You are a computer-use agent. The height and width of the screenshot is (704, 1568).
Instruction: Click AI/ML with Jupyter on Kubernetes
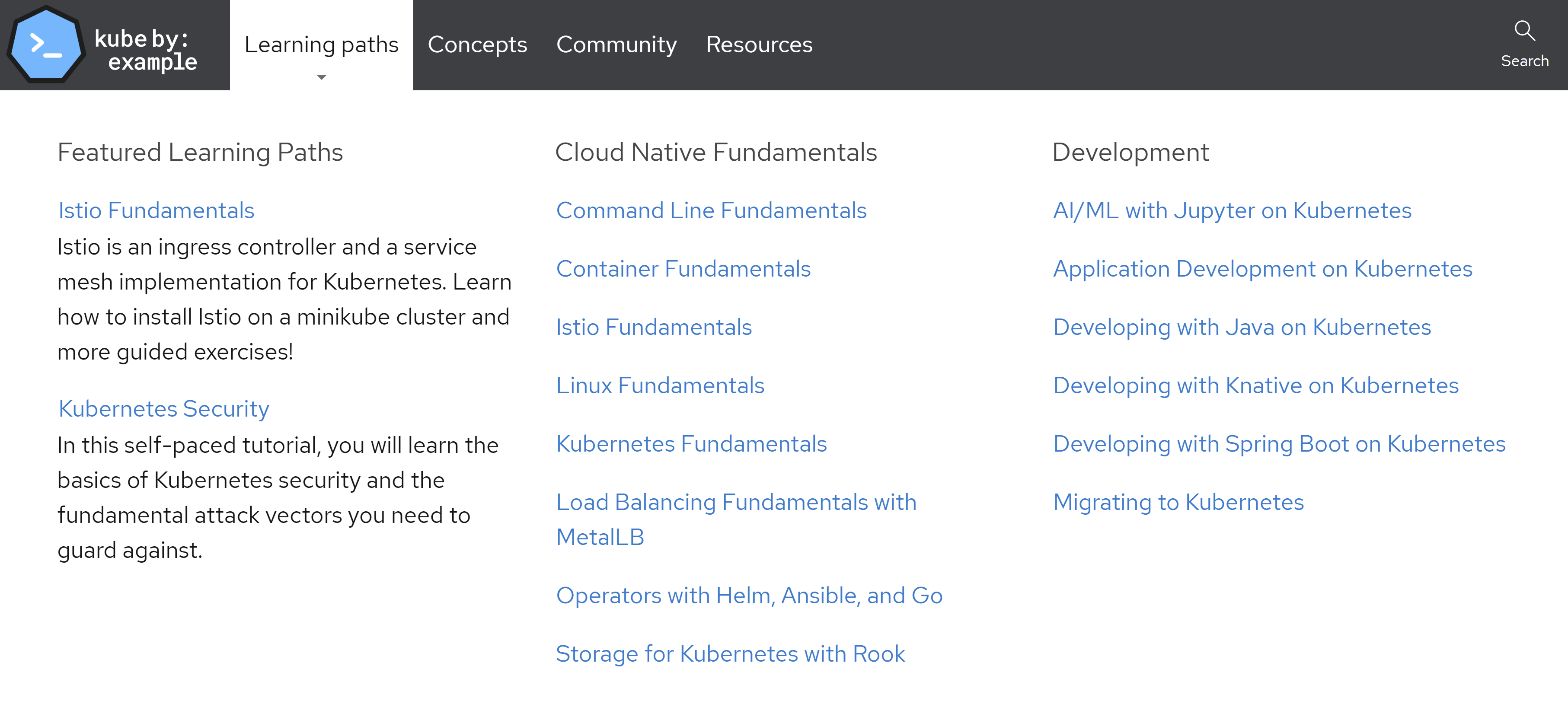click(x=1232, y=210)
